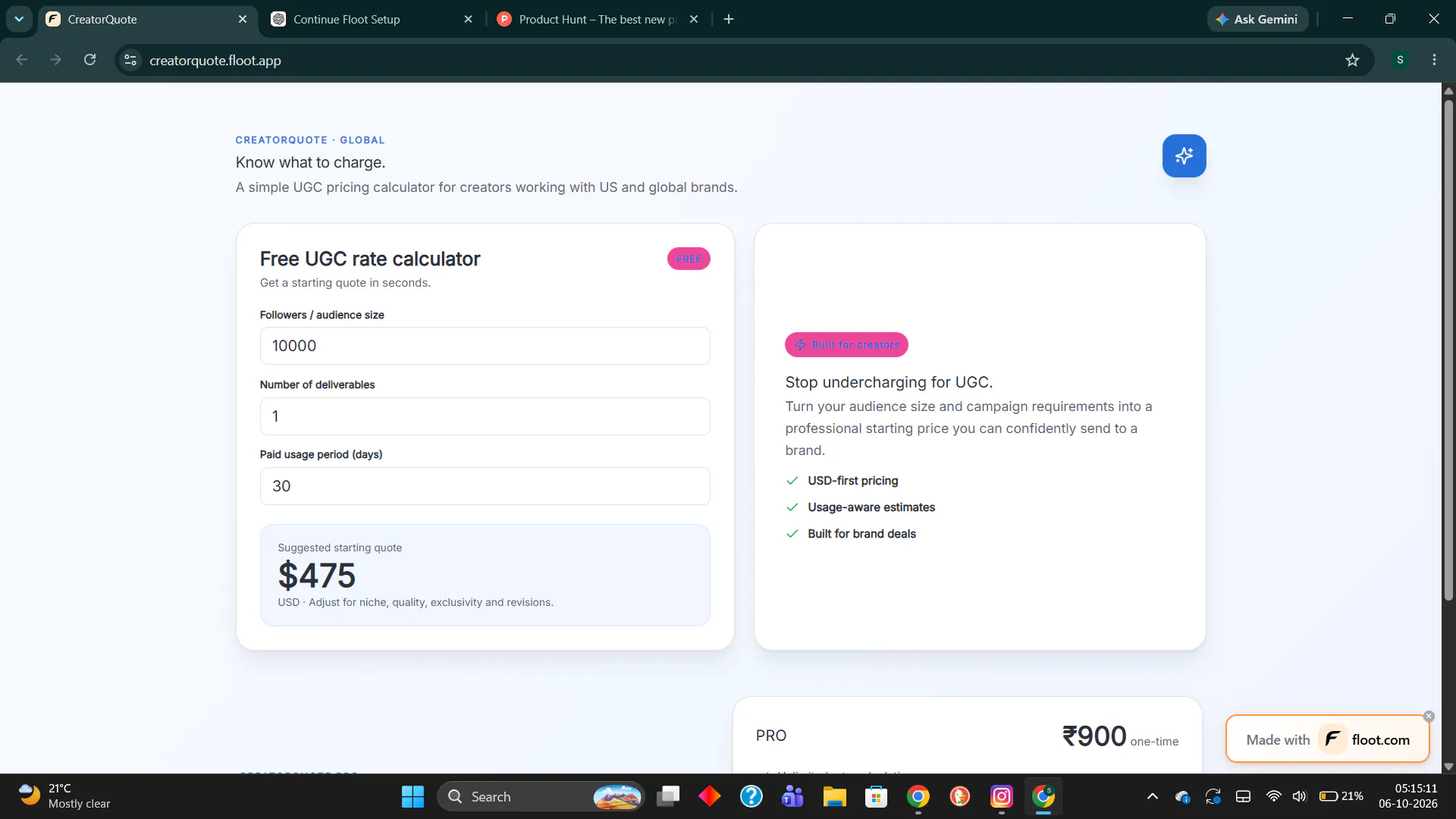
Task: Switch to the CreatorQuote tab
Action: [x=144, y=19]
